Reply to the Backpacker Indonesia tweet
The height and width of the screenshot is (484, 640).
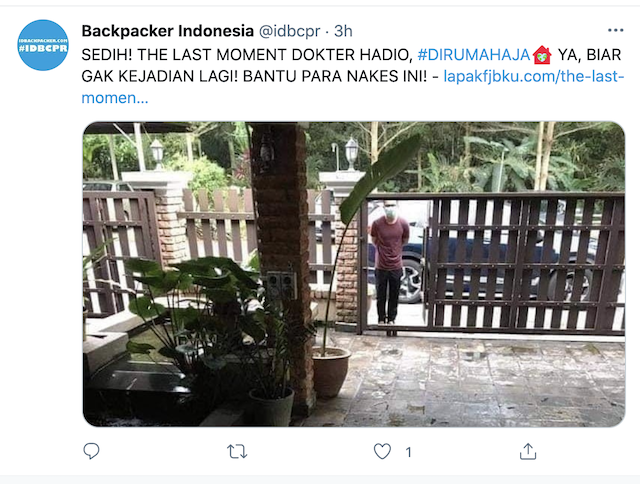[91, 451]
